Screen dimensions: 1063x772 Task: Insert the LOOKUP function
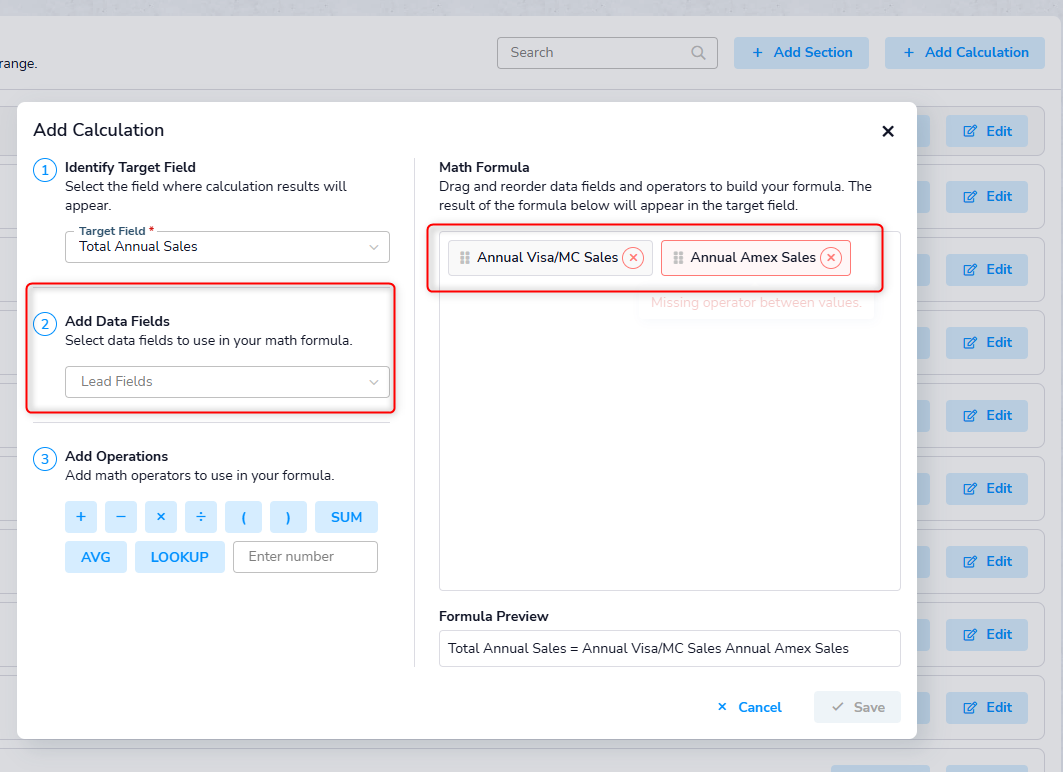(180, 557)
